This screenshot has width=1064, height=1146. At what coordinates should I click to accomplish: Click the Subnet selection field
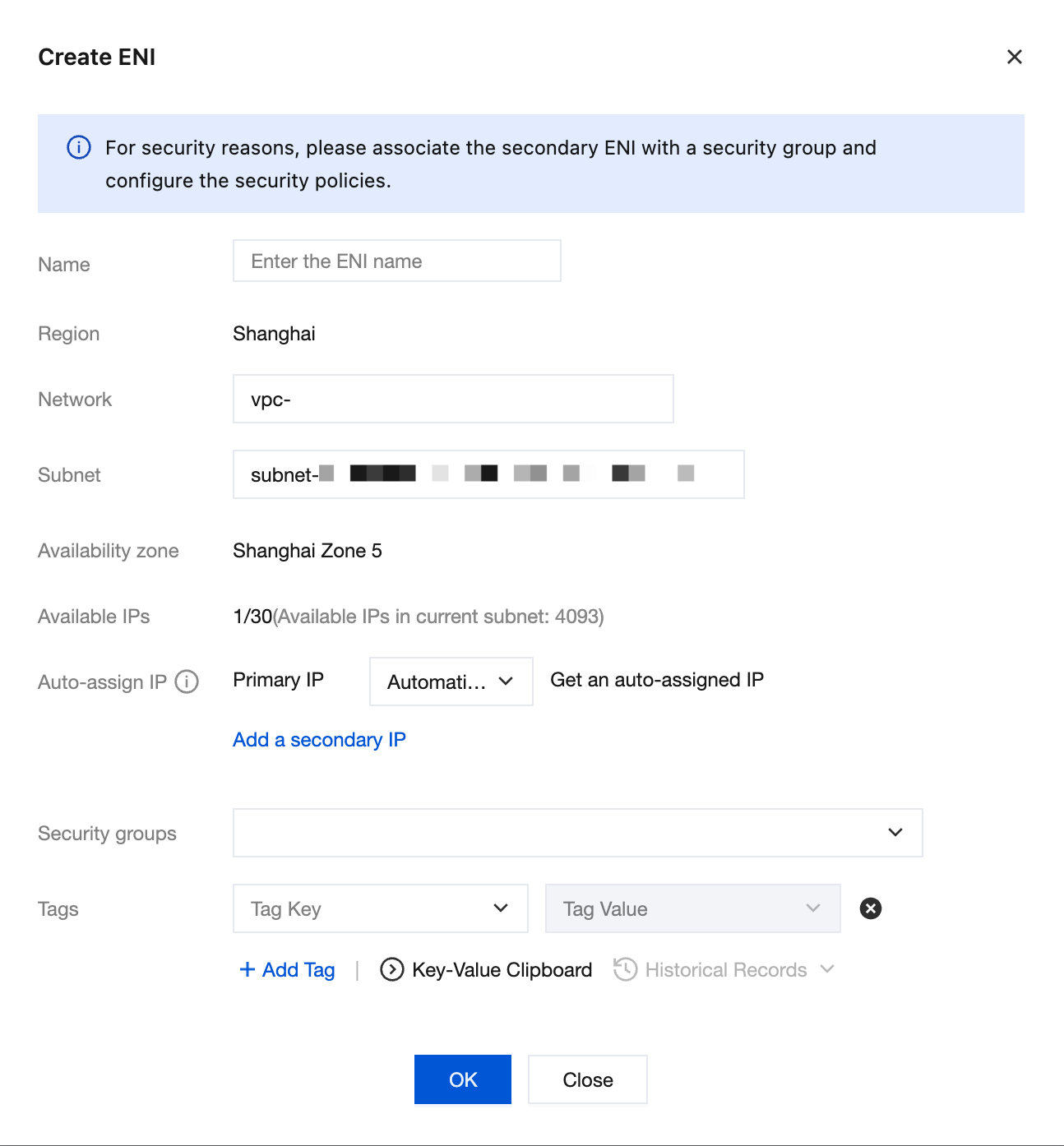coord(488,474)
